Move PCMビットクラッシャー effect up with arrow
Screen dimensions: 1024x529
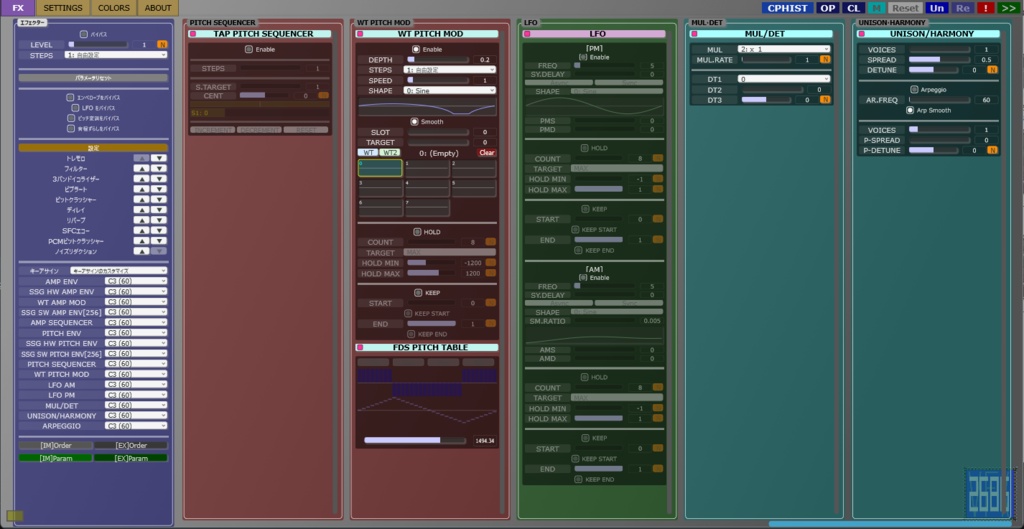click(x=141, y=241)
